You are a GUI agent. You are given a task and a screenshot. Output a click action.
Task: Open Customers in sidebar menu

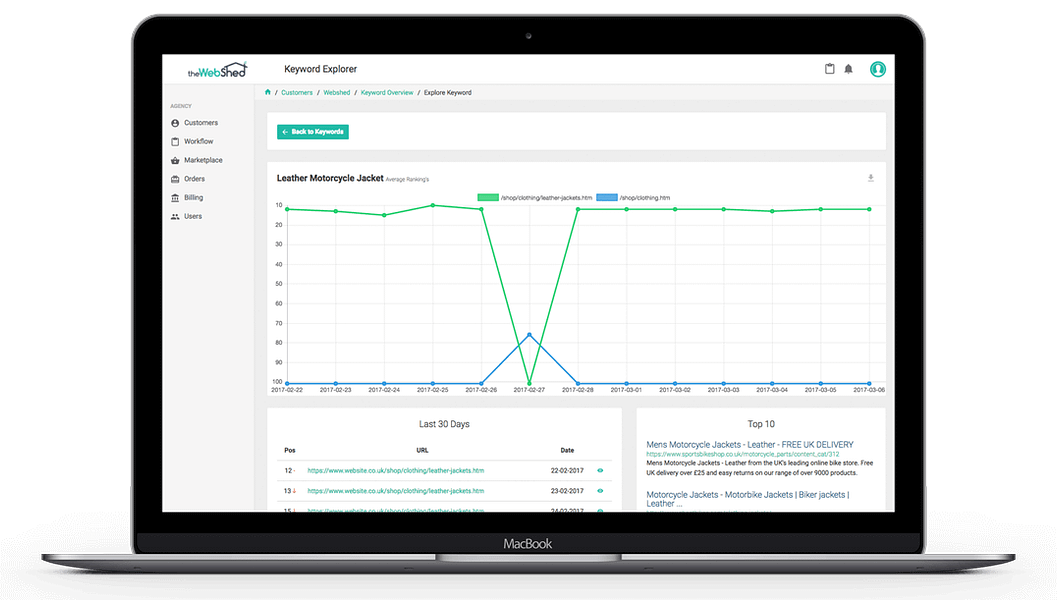[201, 123]
